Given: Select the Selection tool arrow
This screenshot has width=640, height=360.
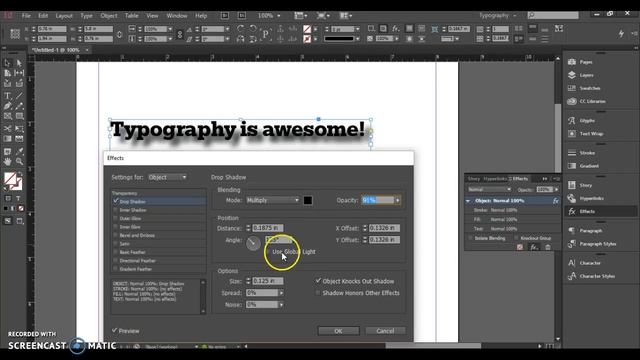Looking at the screenshot, I should click(x=7, y=63).
